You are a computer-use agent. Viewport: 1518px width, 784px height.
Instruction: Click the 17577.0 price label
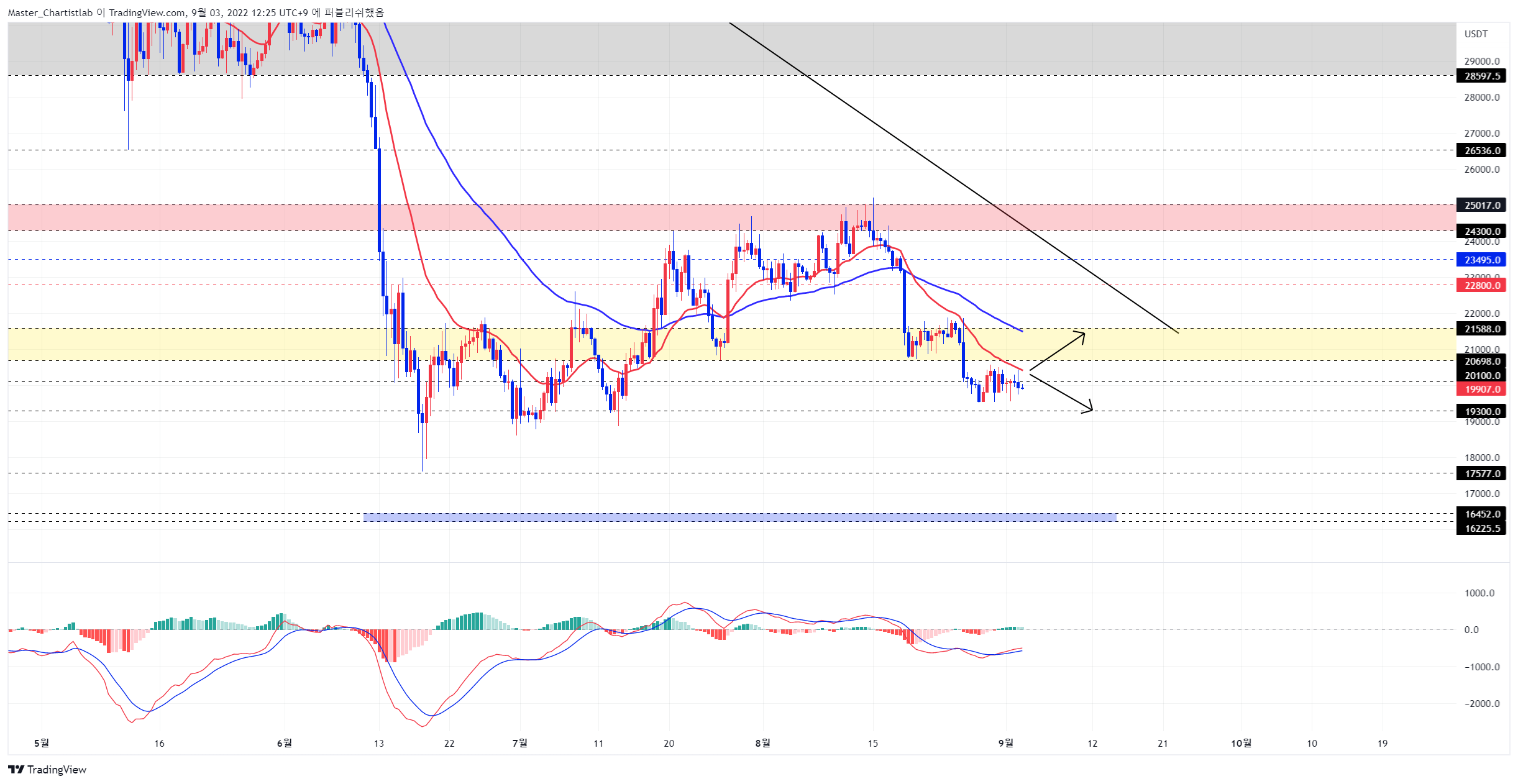coord(1481,473)
